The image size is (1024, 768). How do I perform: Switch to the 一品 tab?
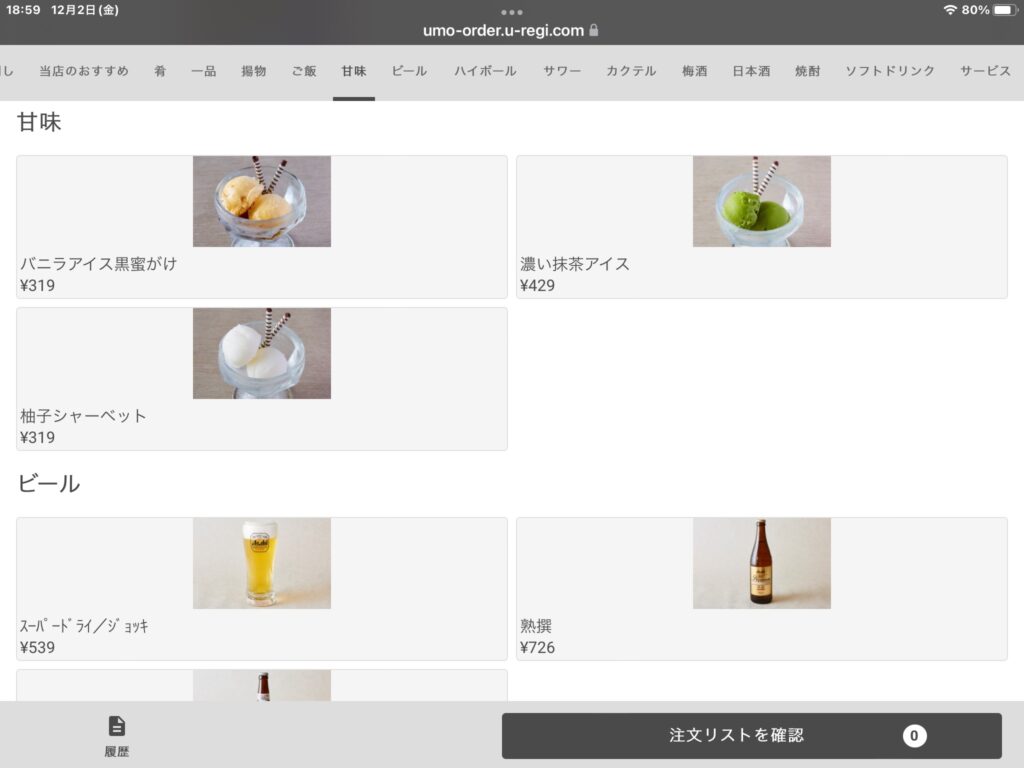[204, 71]
